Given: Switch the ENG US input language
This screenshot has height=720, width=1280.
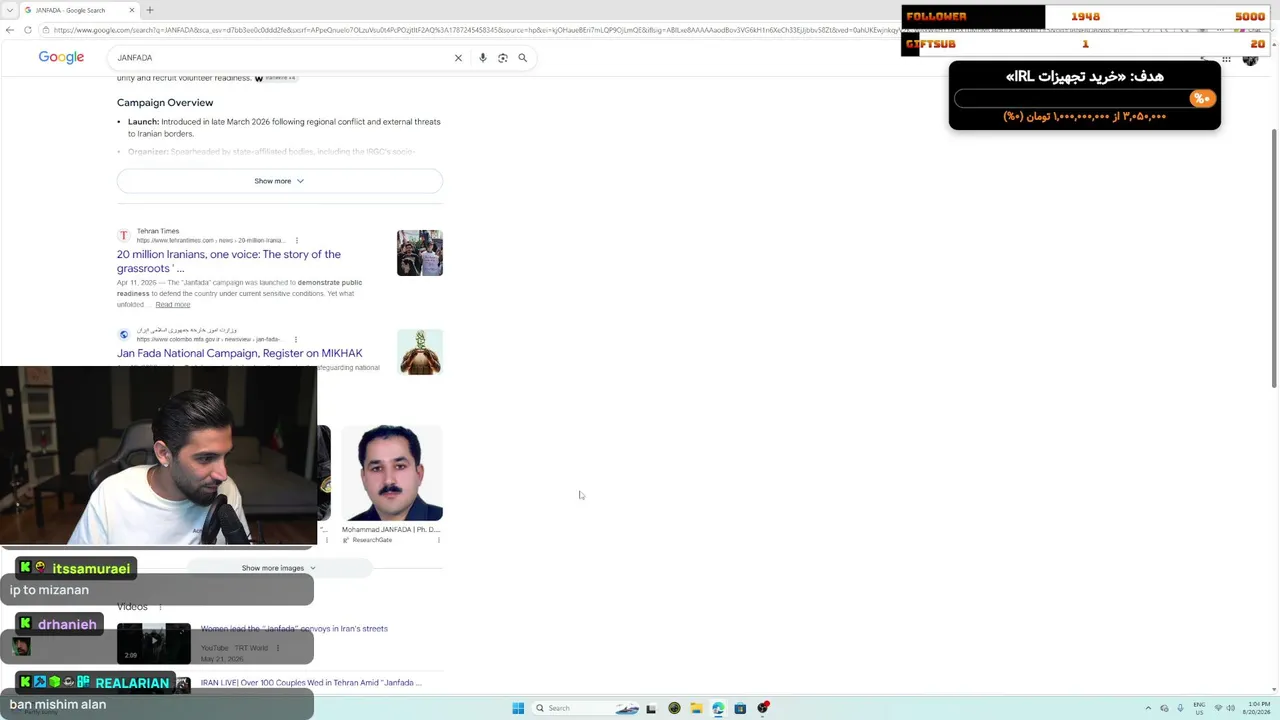Looking at the screenshot, I should [1199, 708].
